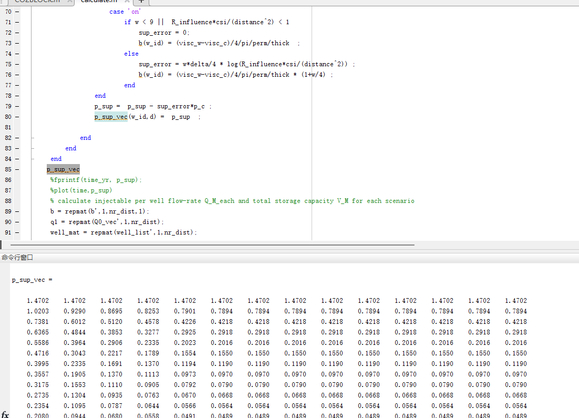The width and height of the screenshot is (579, 418).
Task: Click the editor horizontal scrollbar thumb
Action: click(212, 244)
